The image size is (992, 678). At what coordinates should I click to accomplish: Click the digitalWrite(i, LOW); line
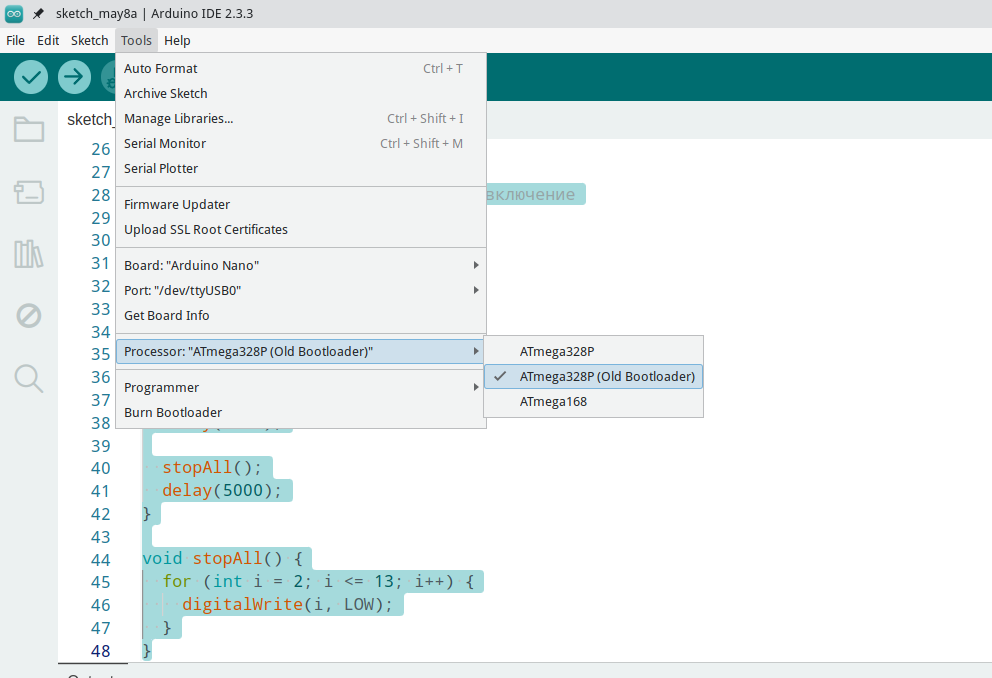(288, 604)
